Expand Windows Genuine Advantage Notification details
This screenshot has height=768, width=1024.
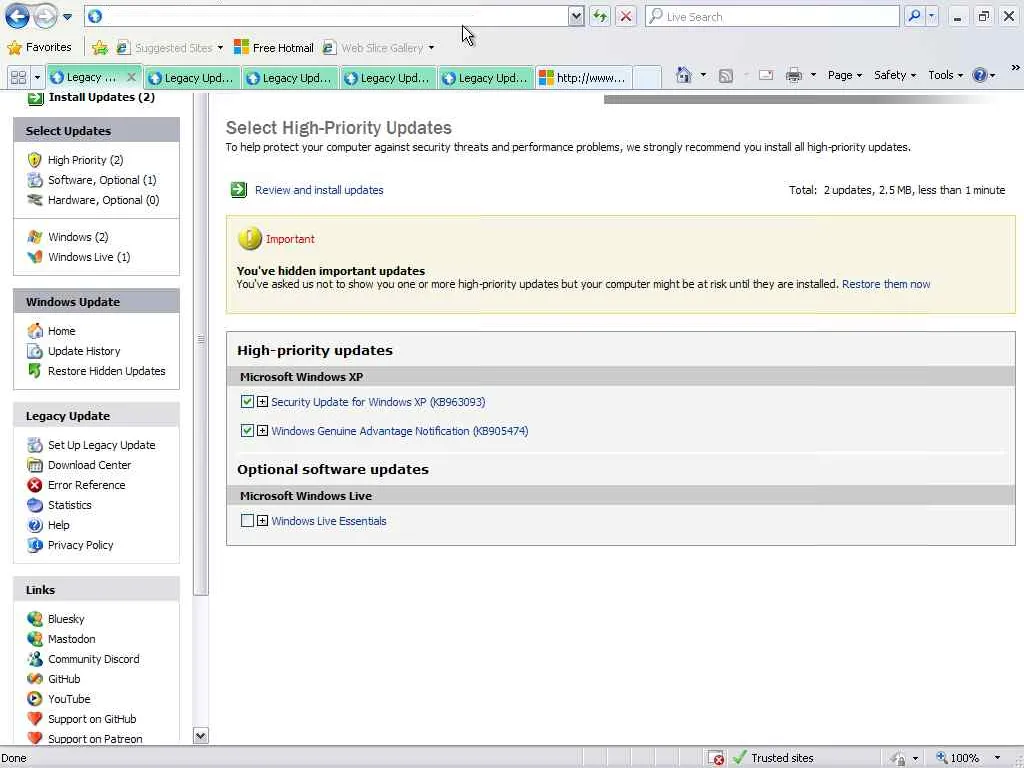tap(263, 431)
